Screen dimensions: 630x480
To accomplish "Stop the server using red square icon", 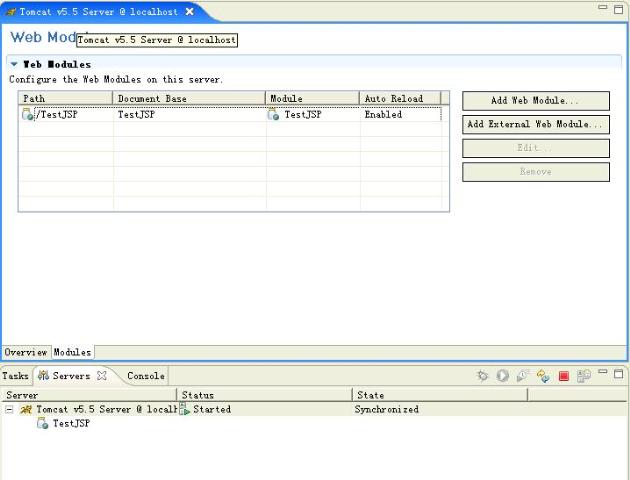I will click(x=564, y=376).
